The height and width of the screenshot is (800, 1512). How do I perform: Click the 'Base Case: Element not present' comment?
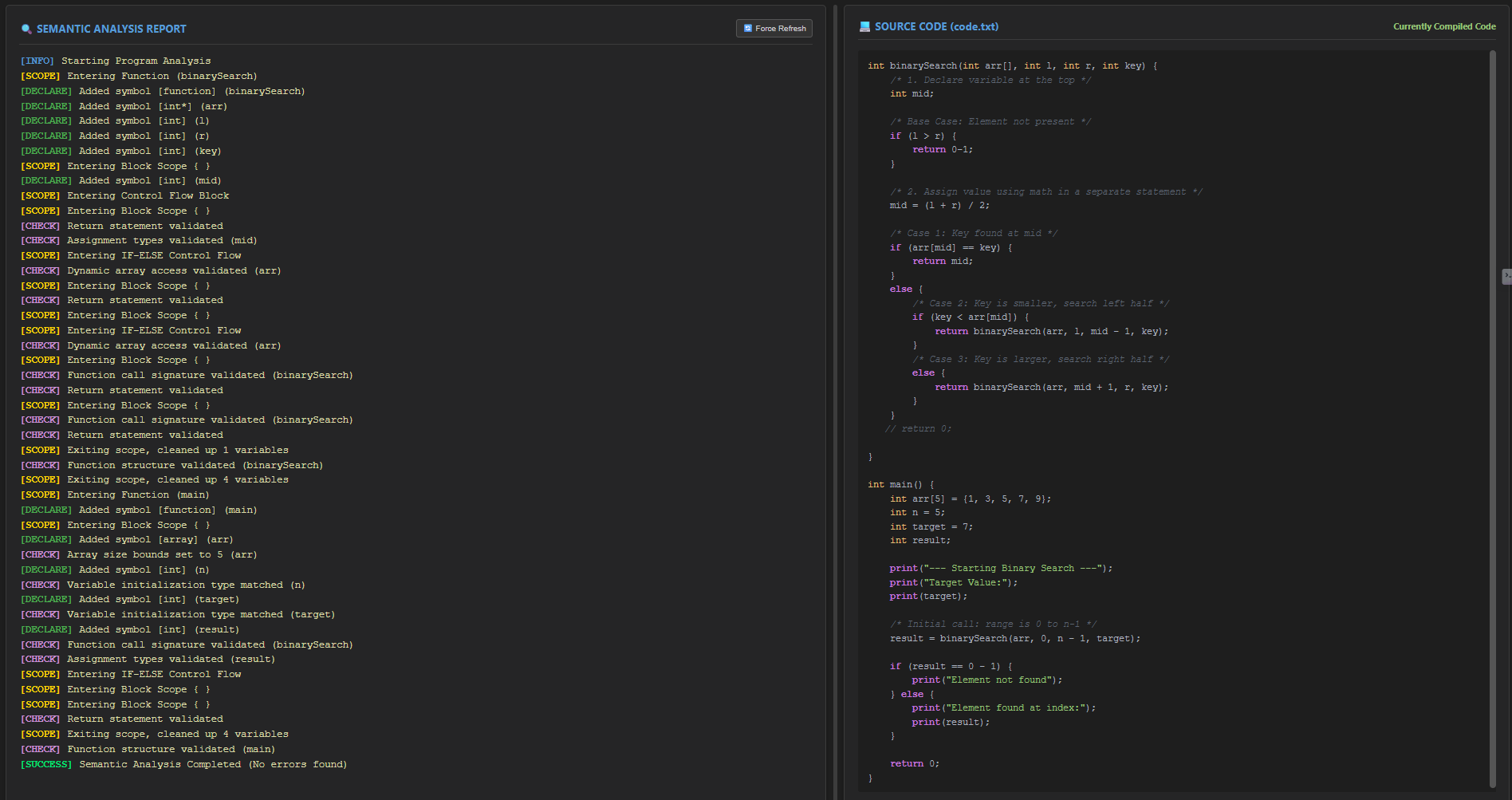click(990, 121)
